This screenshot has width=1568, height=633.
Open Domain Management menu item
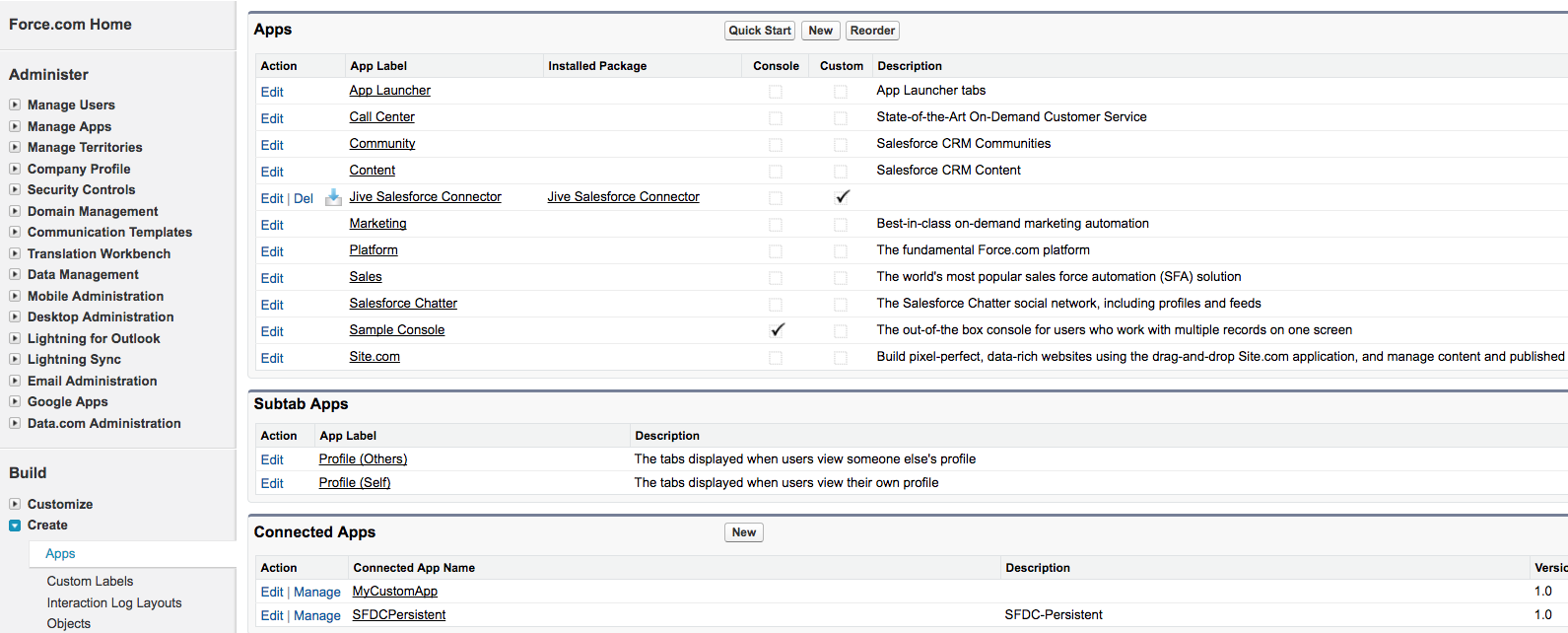click(93, 211)
